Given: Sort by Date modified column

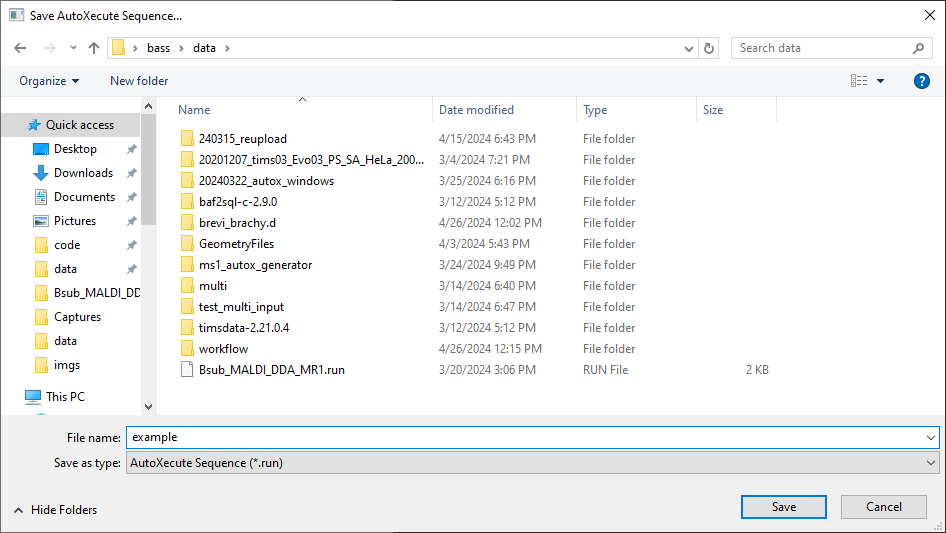Looking at the screenshot, I should click(x=476, y=110).
